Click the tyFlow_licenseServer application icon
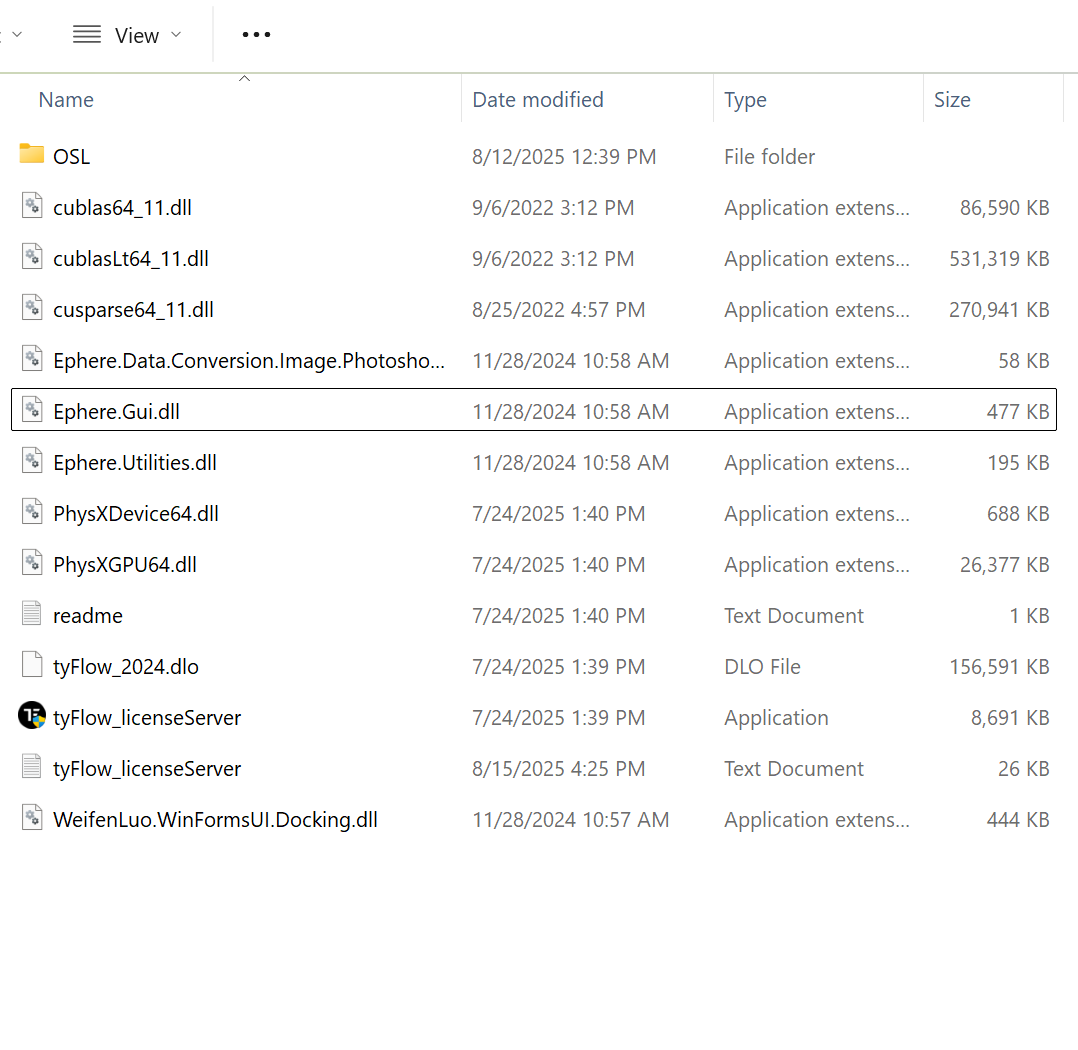The image size is (1078, 1050). click(x=32, y=716)
